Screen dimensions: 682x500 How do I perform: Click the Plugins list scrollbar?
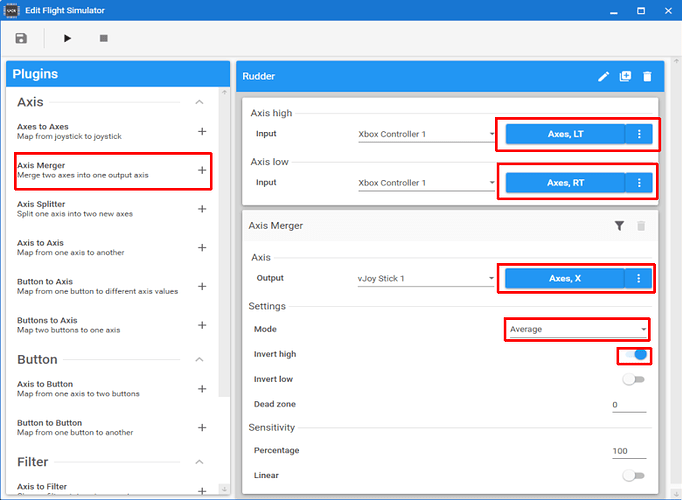[224, 246]
